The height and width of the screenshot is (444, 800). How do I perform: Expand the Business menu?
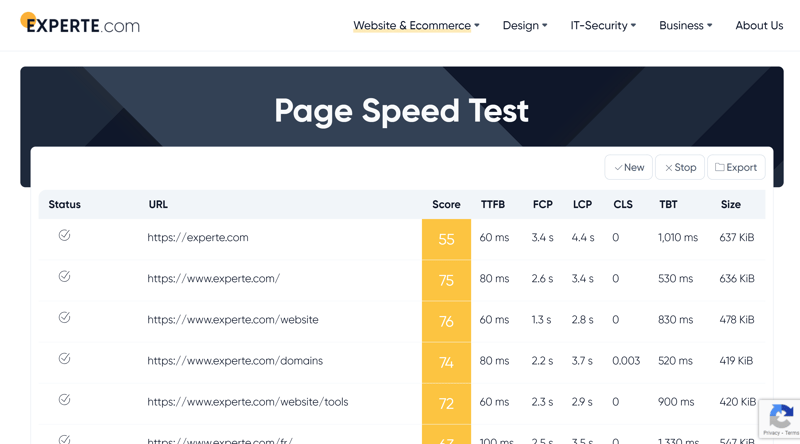[686, 26]
